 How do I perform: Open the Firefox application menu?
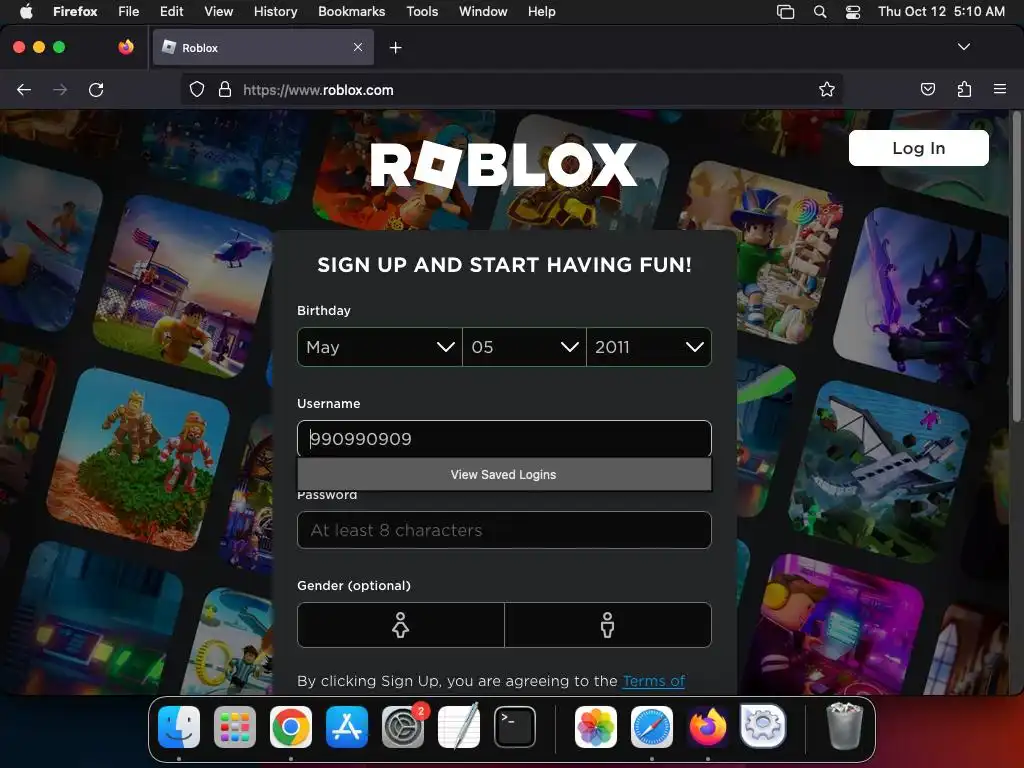[75, 11]
